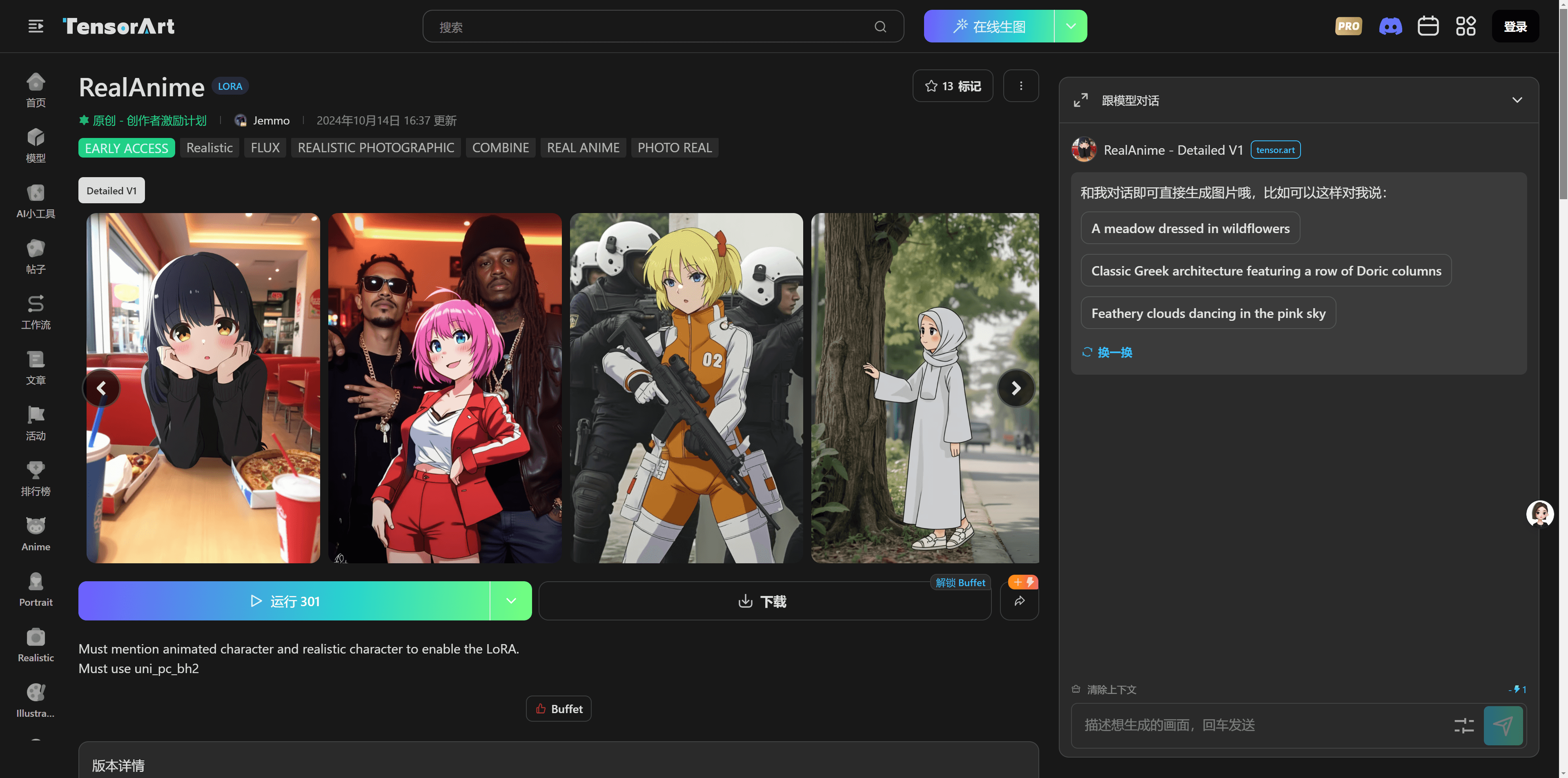This screenshot has width=1568, height=778.
Task: Open creator Jemmo's profile
Action: (x=262, y=120)
